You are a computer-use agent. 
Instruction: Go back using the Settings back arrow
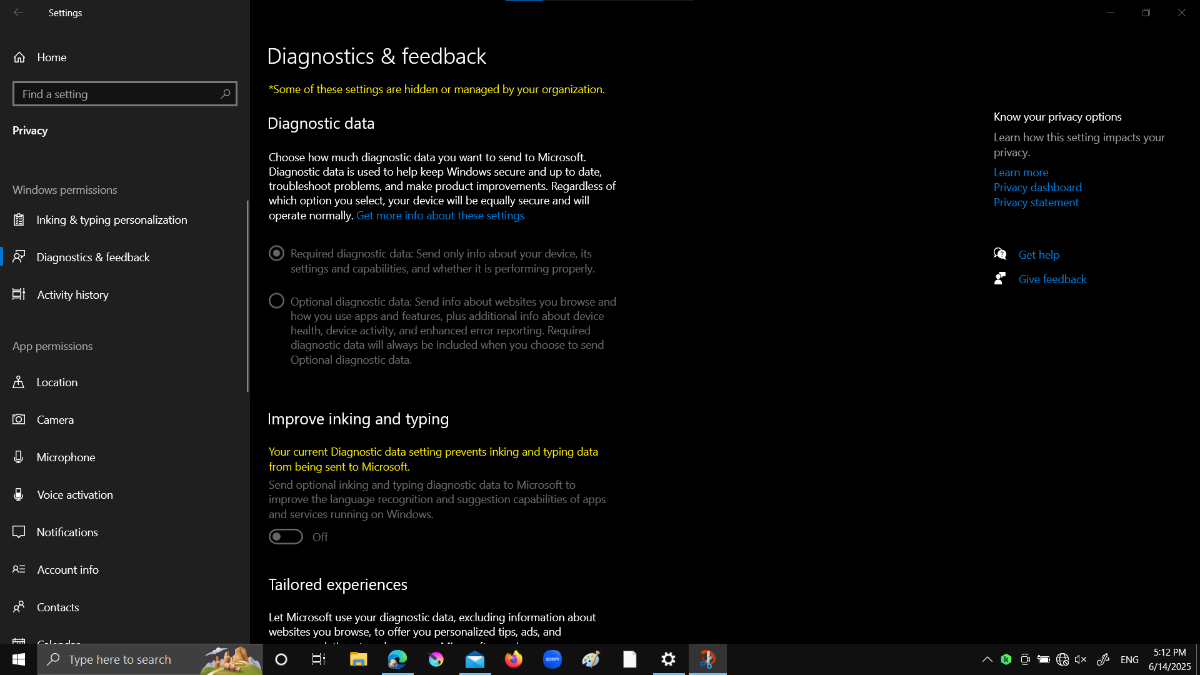(18, 13)
